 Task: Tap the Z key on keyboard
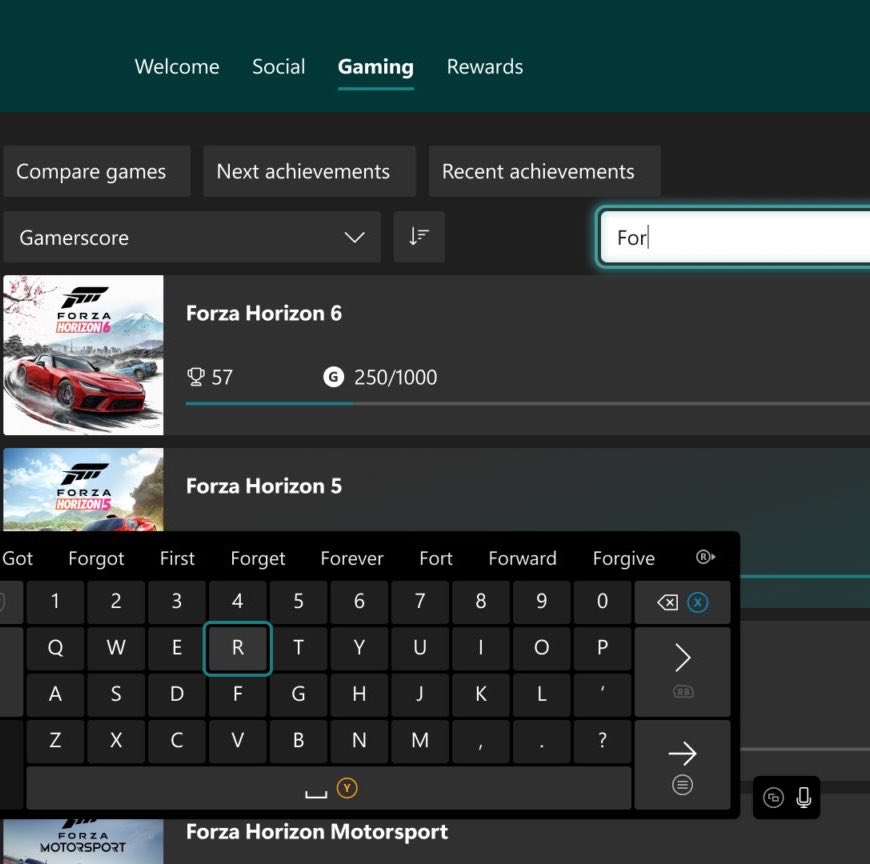(55, 741)
